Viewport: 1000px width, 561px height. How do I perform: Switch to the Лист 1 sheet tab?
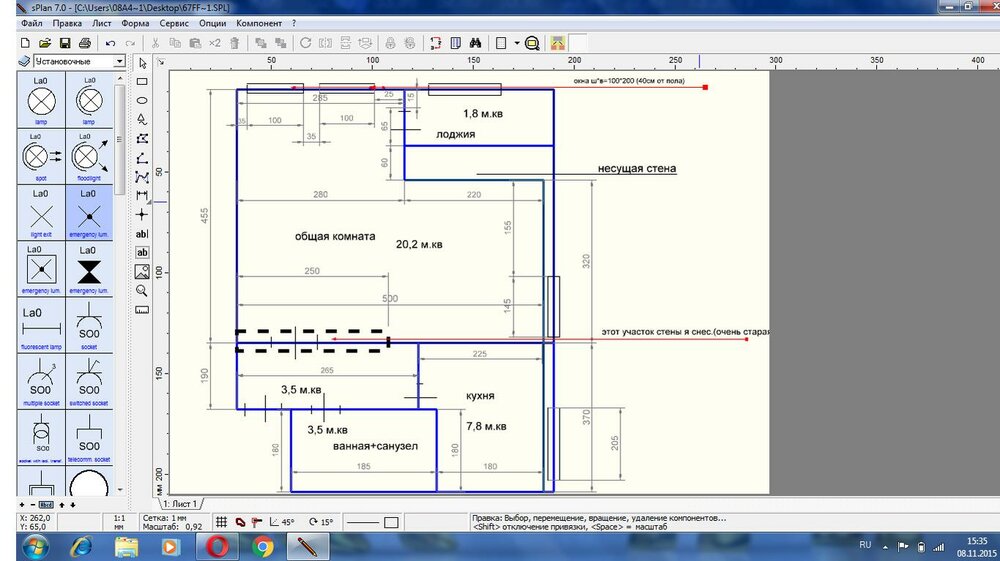(181, 504)
